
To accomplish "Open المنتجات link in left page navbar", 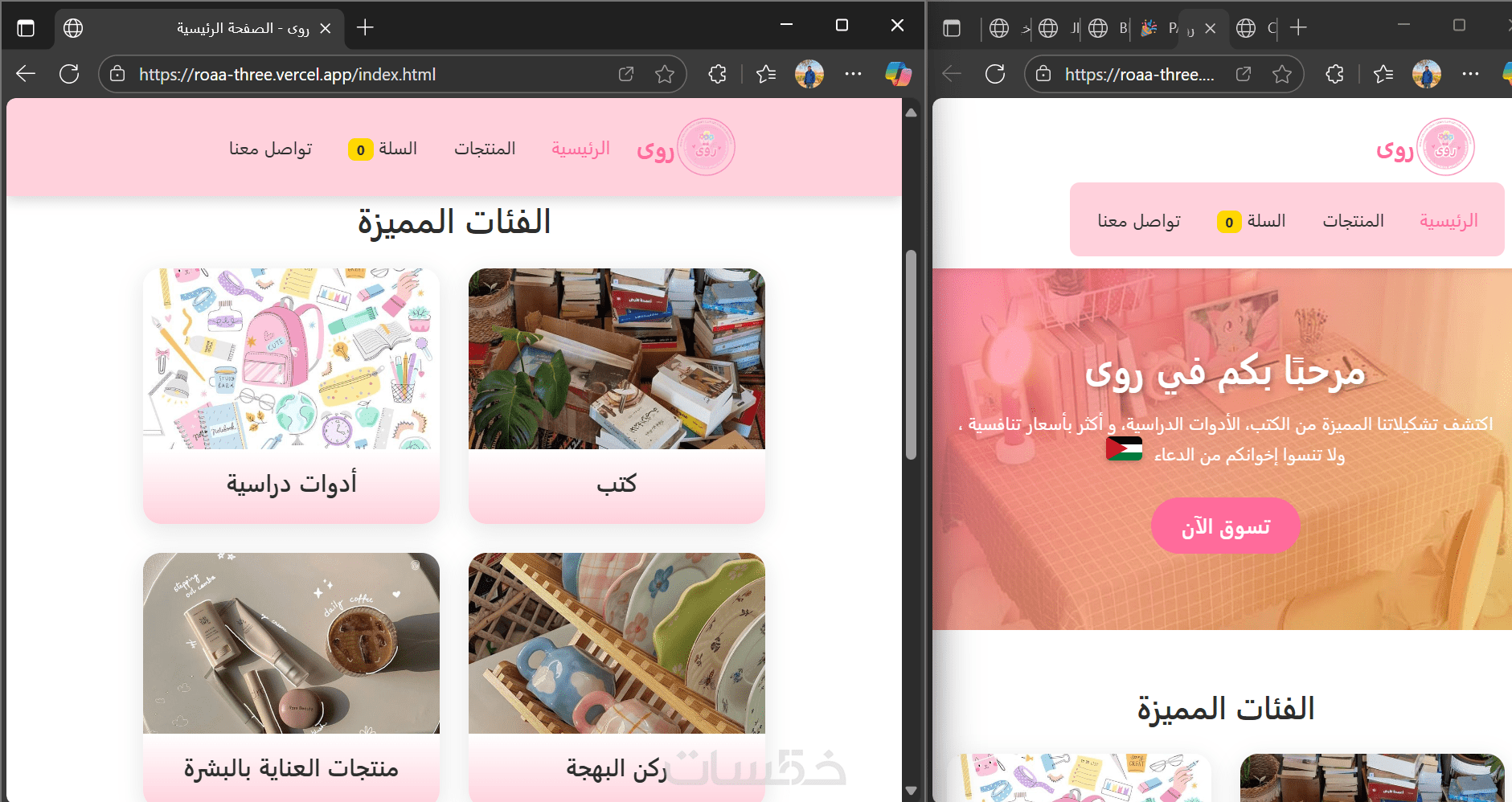I will pos(485,149).
